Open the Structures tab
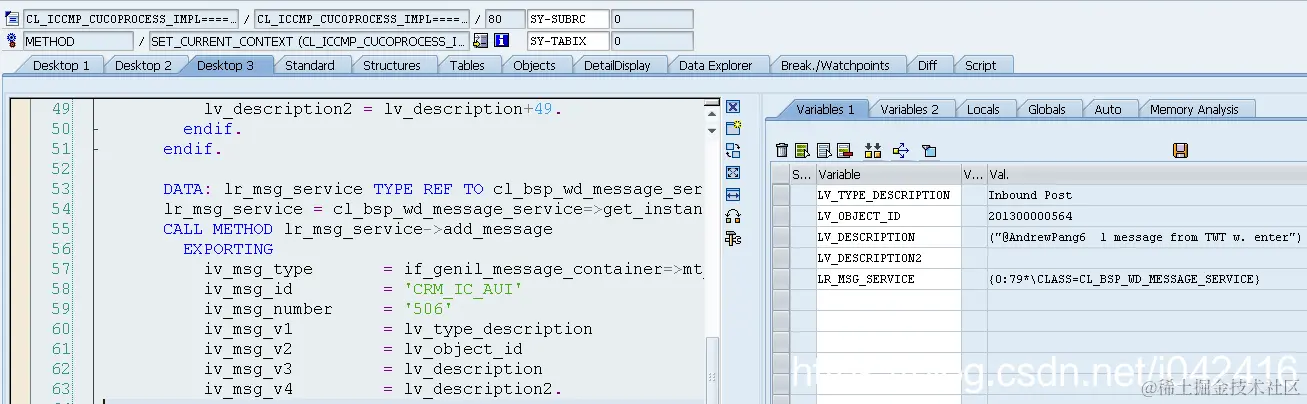 (391, 65)
